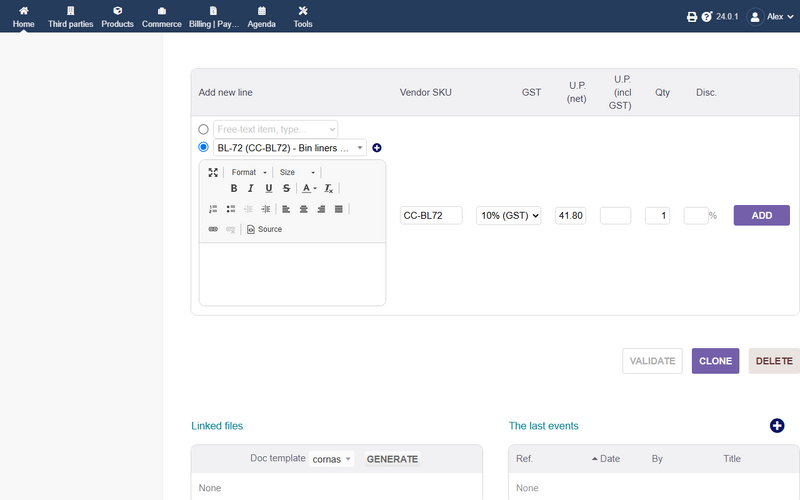Open text color picker

[309, 188]
